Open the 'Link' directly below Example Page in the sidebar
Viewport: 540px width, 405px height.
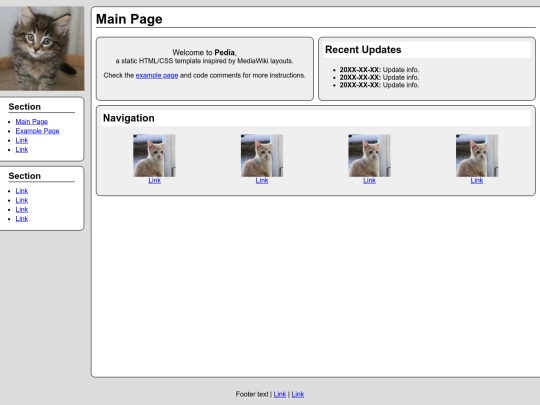[22, 140]
